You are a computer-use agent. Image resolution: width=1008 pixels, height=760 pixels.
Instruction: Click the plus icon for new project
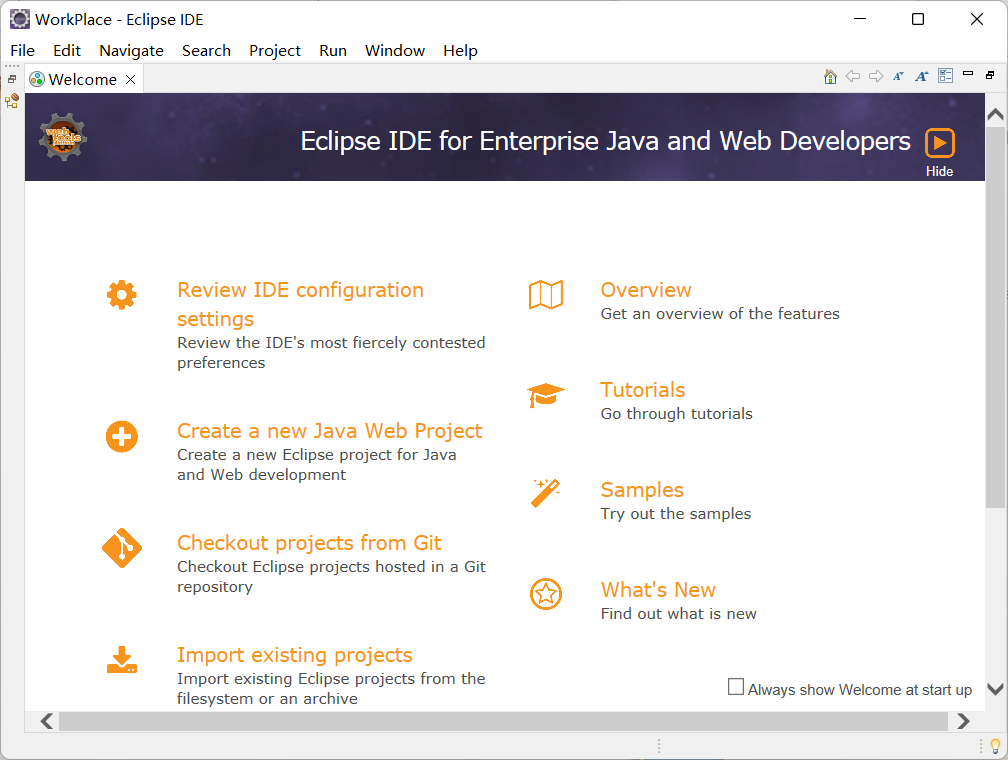pos(122,437)
